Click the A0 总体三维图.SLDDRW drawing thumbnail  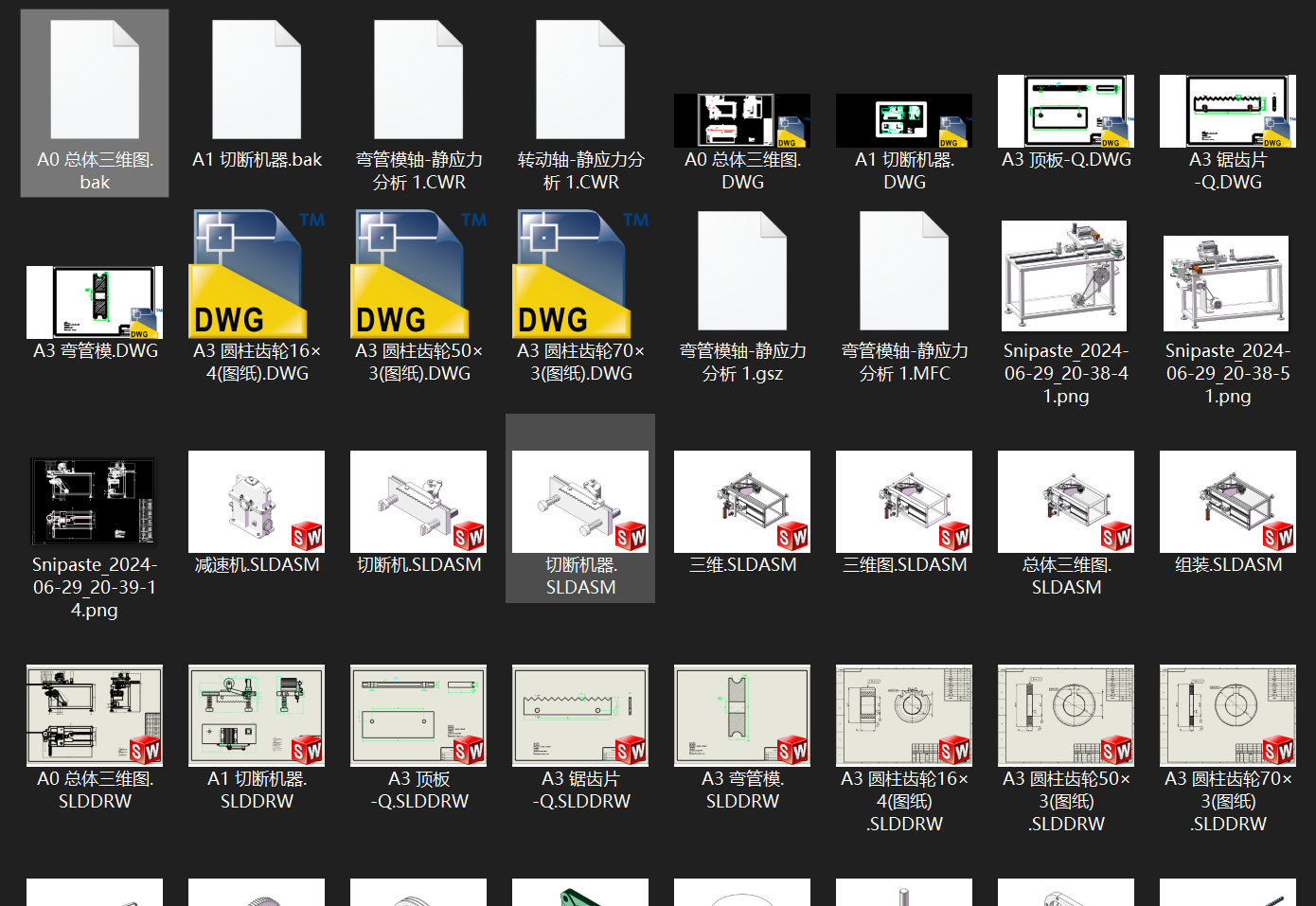tap(95, 716)
